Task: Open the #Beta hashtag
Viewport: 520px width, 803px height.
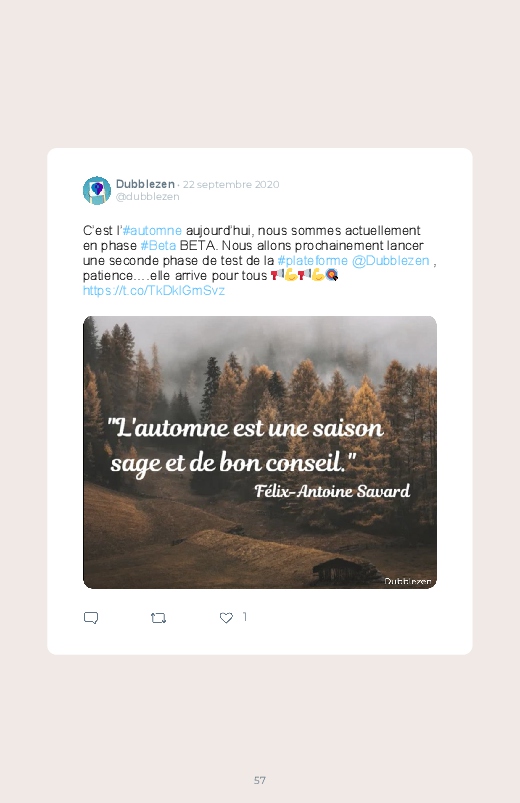Action: click(158, 245)
